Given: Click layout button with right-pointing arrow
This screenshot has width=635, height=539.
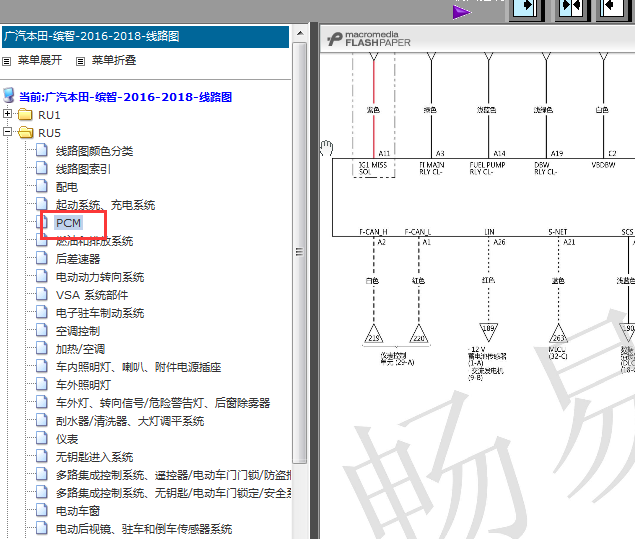Looking at the screenshot, I should click(x=525, y=8).
